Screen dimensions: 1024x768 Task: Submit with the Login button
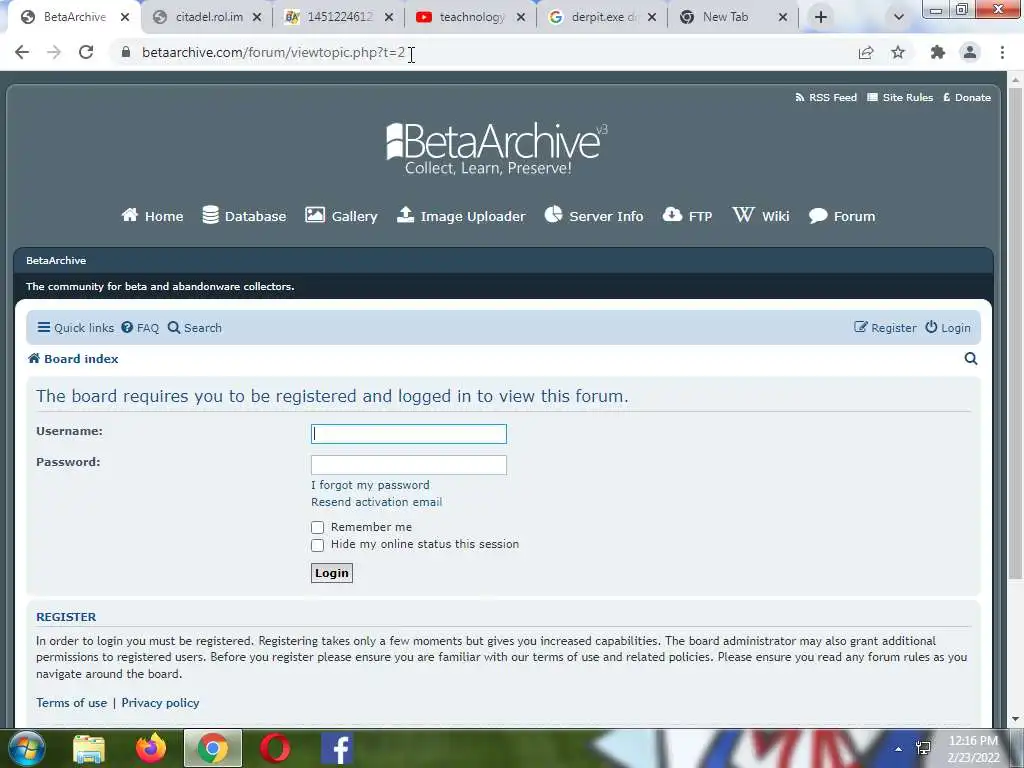click(x=332, y=573)
